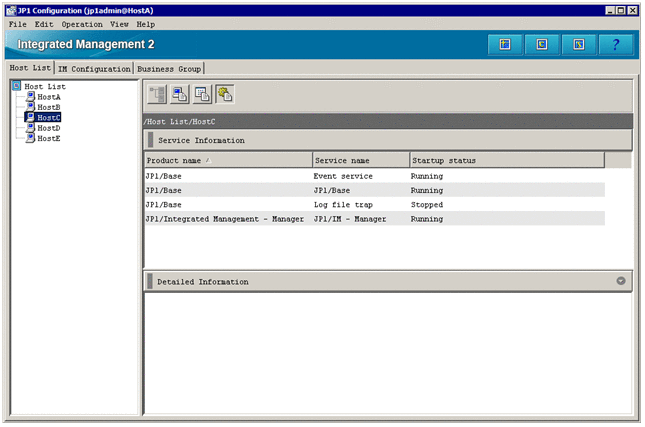Select HostE in the host tree
The width and height of the screenshot is (645, 427).
click(48, 138)
